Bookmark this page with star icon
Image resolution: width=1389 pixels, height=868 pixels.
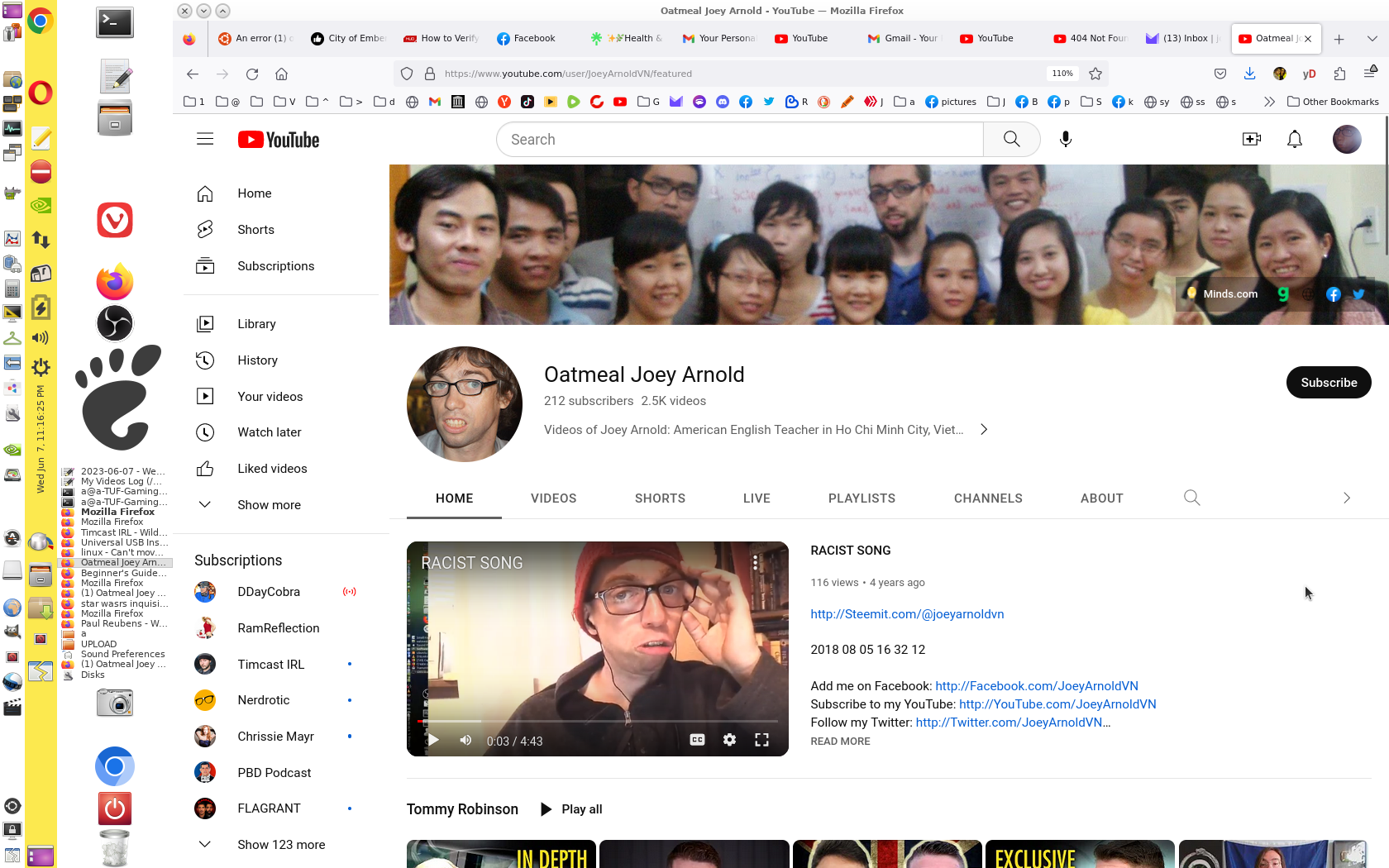pyautogui.click(x=1095, y=74)
